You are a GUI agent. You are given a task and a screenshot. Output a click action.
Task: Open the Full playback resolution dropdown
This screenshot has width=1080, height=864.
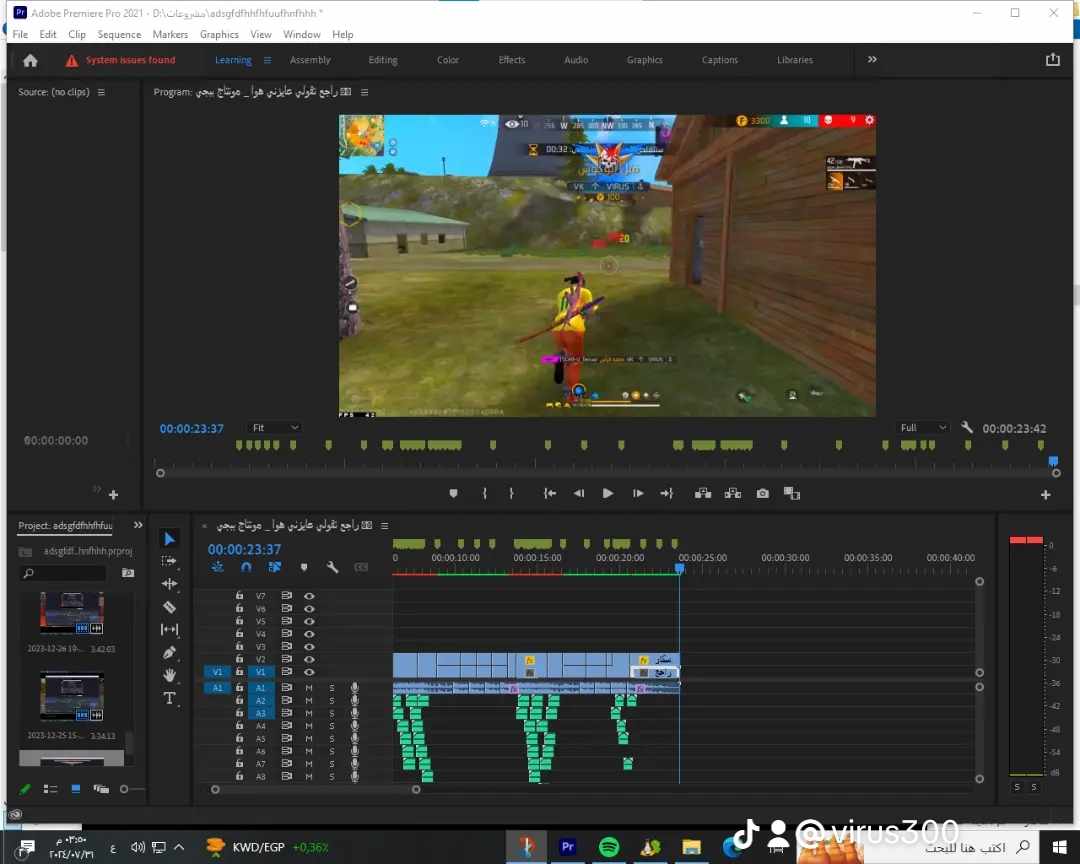coord(922,428)
